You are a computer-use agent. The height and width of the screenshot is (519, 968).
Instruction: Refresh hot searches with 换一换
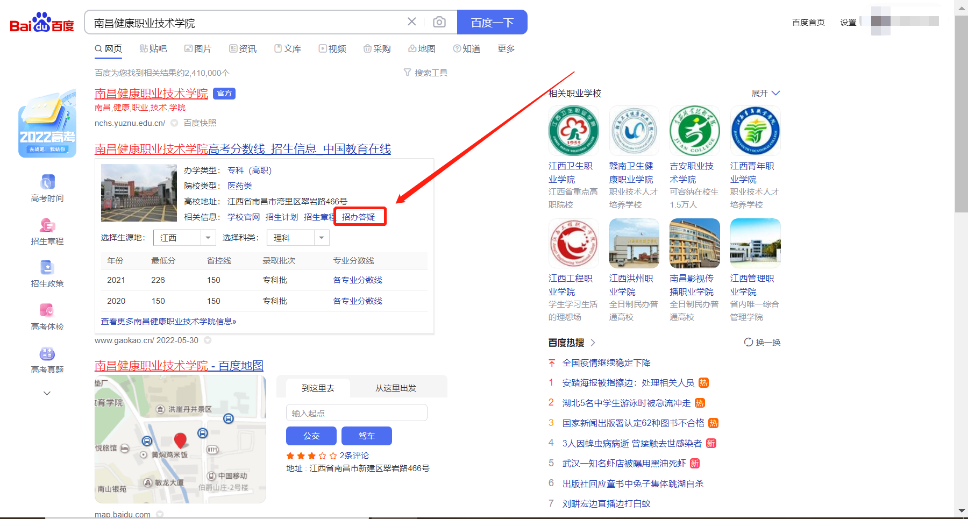(x=762, y=343)
